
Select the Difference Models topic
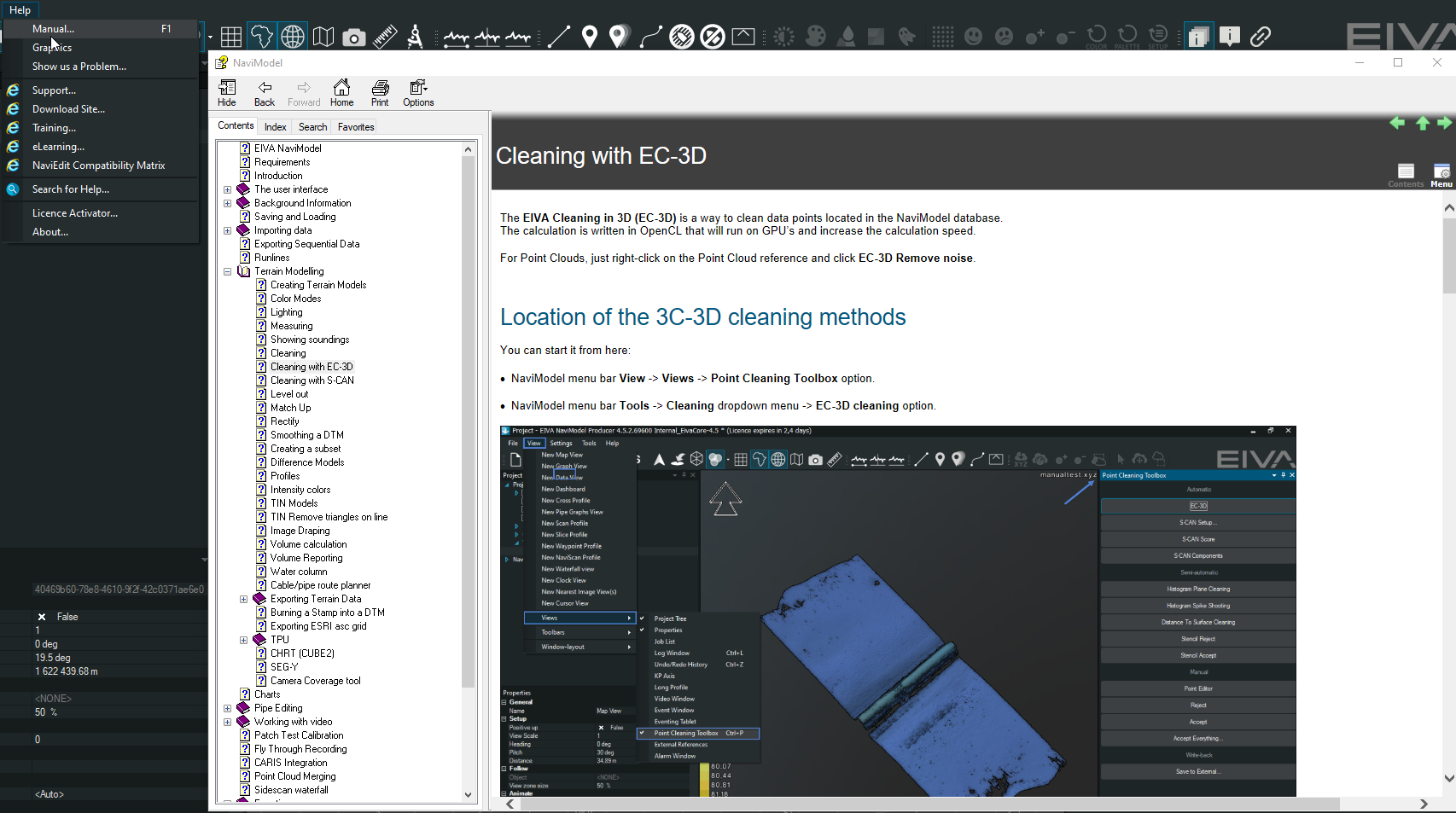point(307,462)
